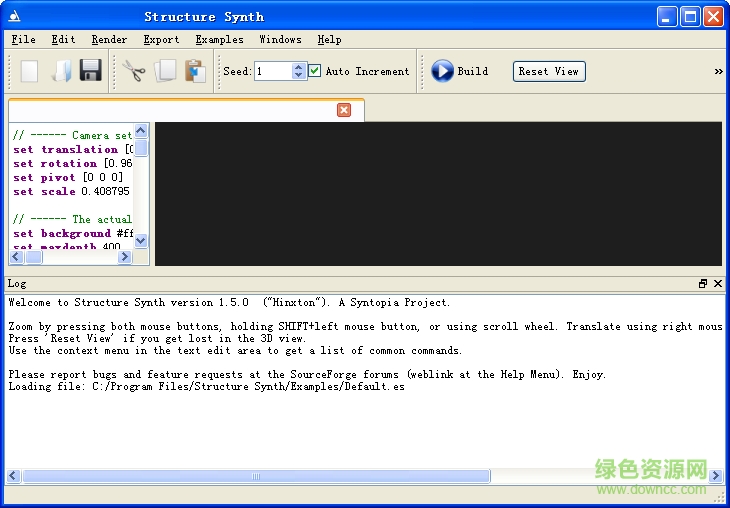Open the Examples menu

point(219,40)
